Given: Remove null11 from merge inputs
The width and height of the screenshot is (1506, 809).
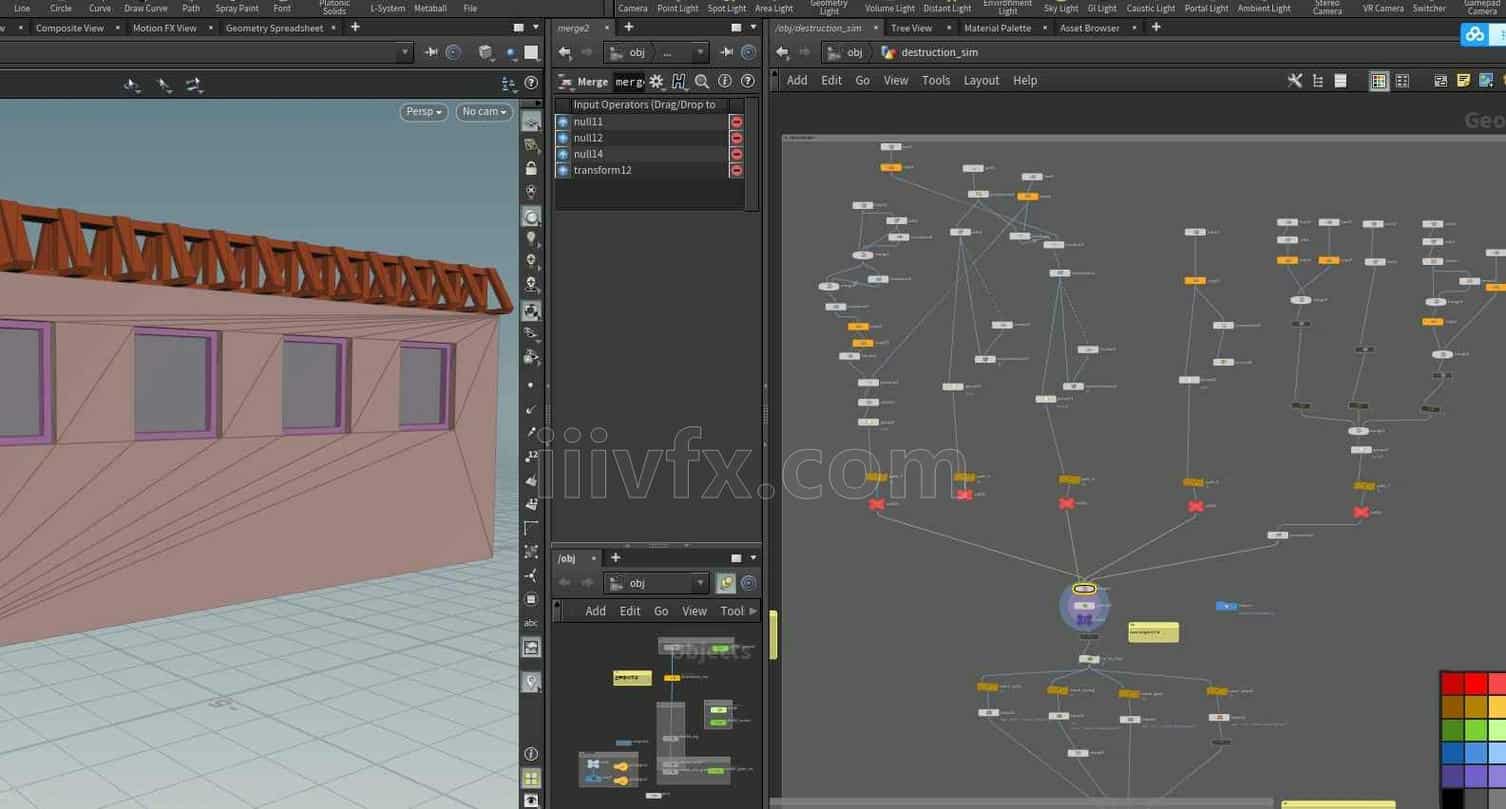Looking at the screenshot, I should [x=737, y=122].
